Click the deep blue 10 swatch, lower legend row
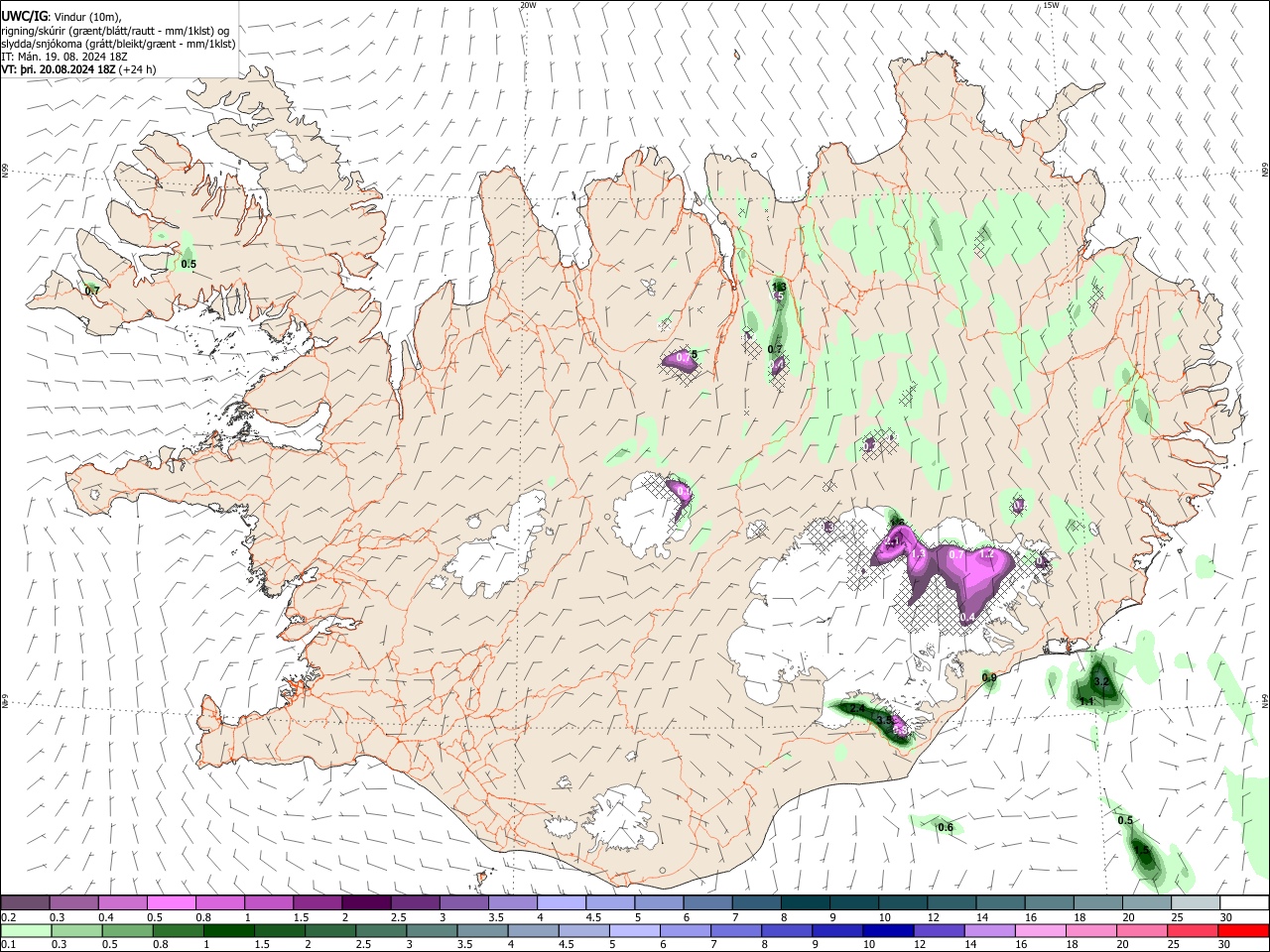This screenshot has height=952, width=1270. (888, 931)
